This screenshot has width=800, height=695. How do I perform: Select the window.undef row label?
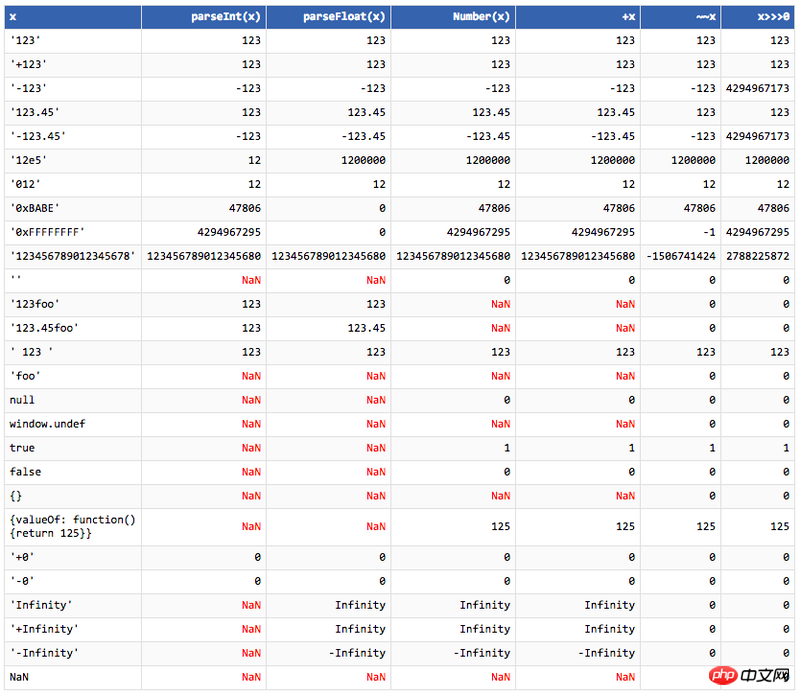(47, 424)
